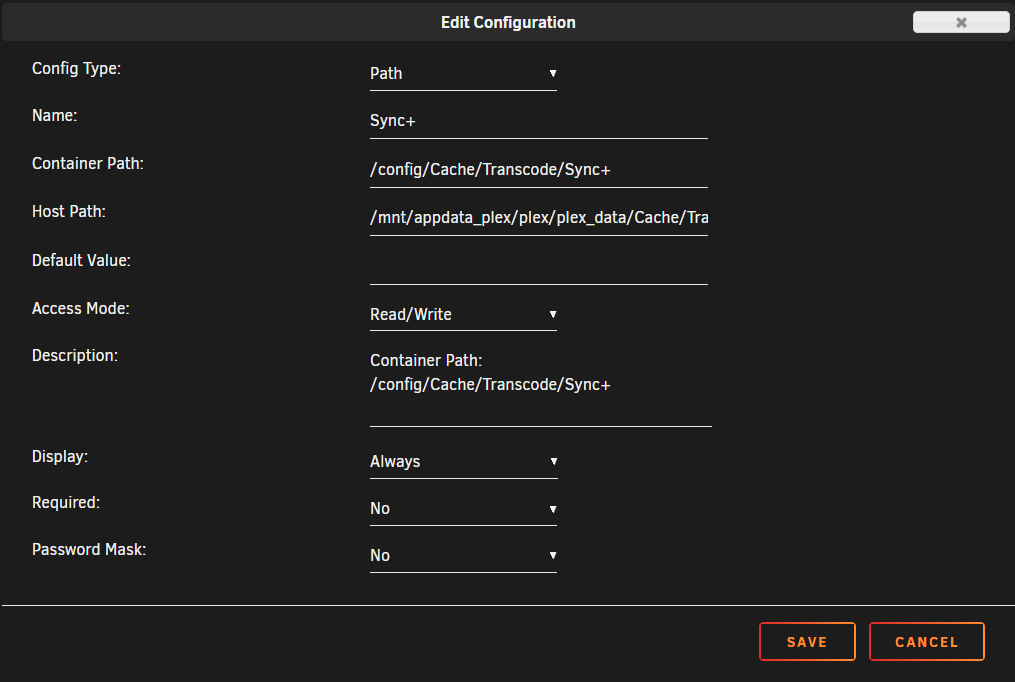Open the Password Mask dropdown
The width and height of the screenshot is (1015, 682).
point(463,555)
